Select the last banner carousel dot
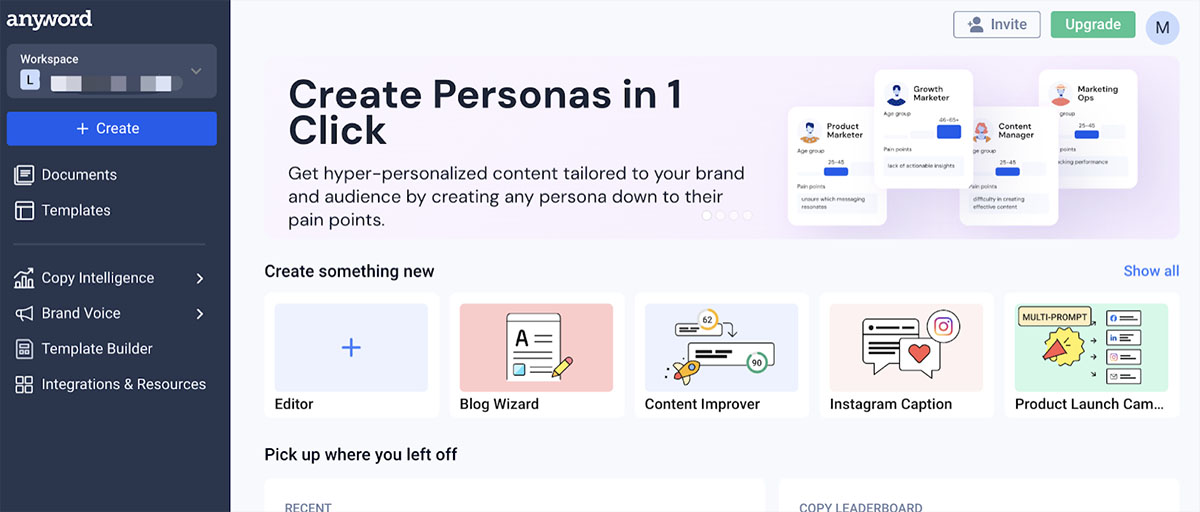Screen dimensions: 1200x512 [747, 215]
